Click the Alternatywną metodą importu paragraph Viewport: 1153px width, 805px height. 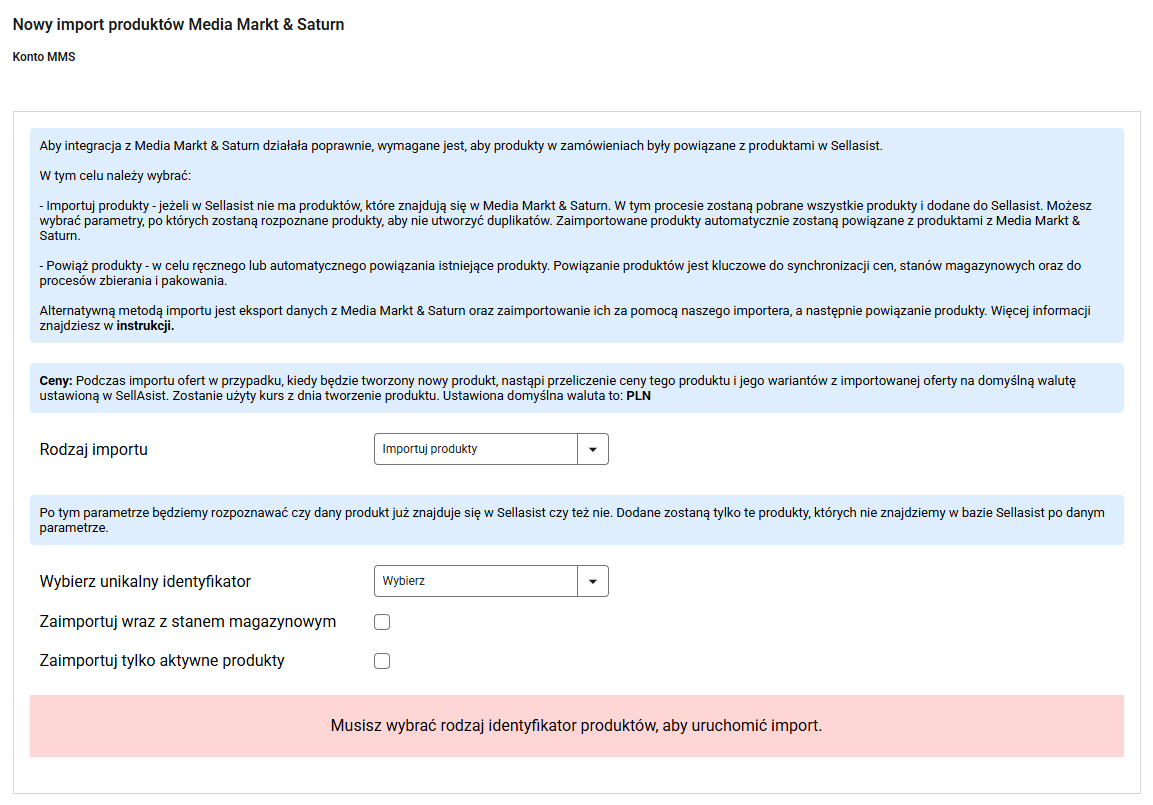pos(565,318)
